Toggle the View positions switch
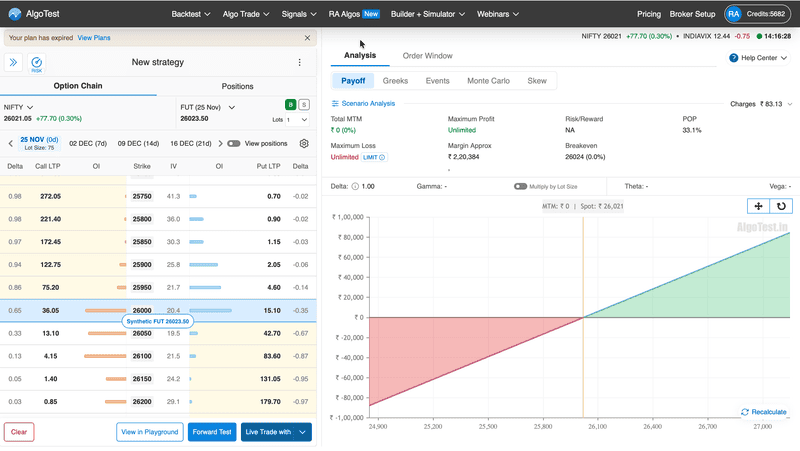The width and height of the screenshot is (800, 451). click(234, 143)
